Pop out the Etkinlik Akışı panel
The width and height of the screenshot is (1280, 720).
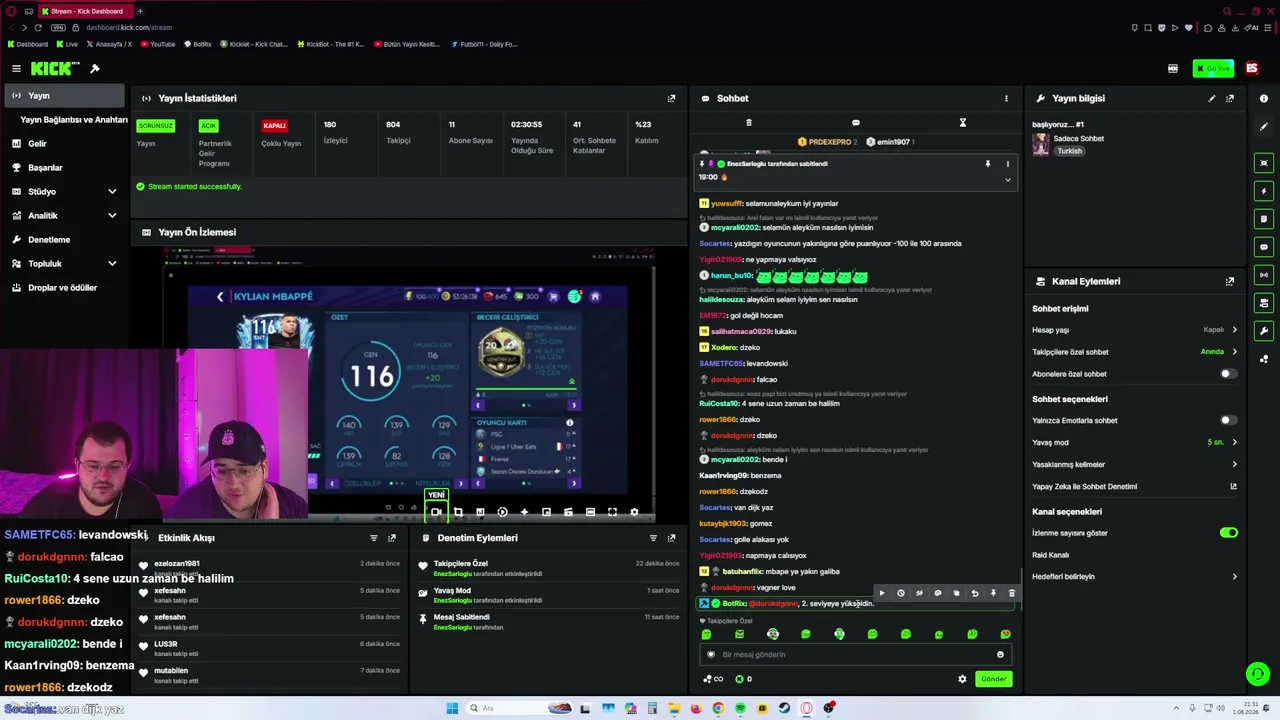point(392,538)
